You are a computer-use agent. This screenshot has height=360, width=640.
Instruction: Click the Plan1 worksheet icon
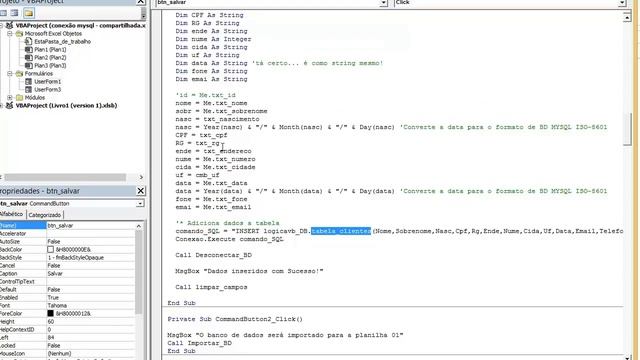(29, 49)
